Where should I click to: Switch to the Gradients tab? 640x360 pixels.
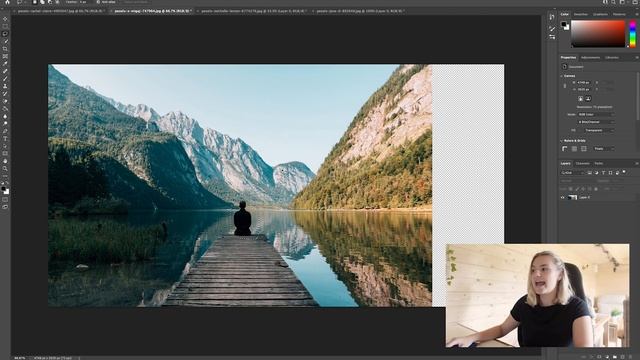[600, 14]
